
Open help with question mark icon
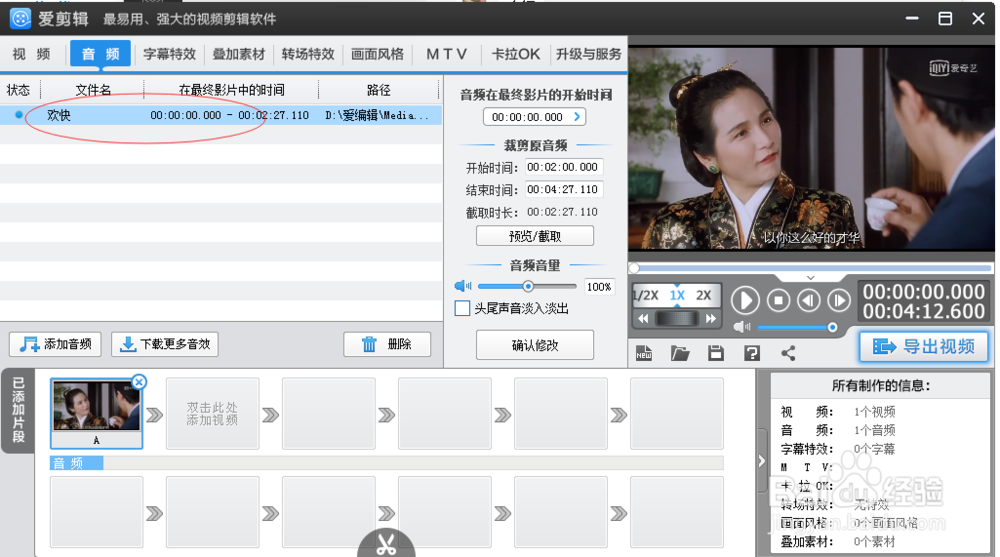[752, 353]
